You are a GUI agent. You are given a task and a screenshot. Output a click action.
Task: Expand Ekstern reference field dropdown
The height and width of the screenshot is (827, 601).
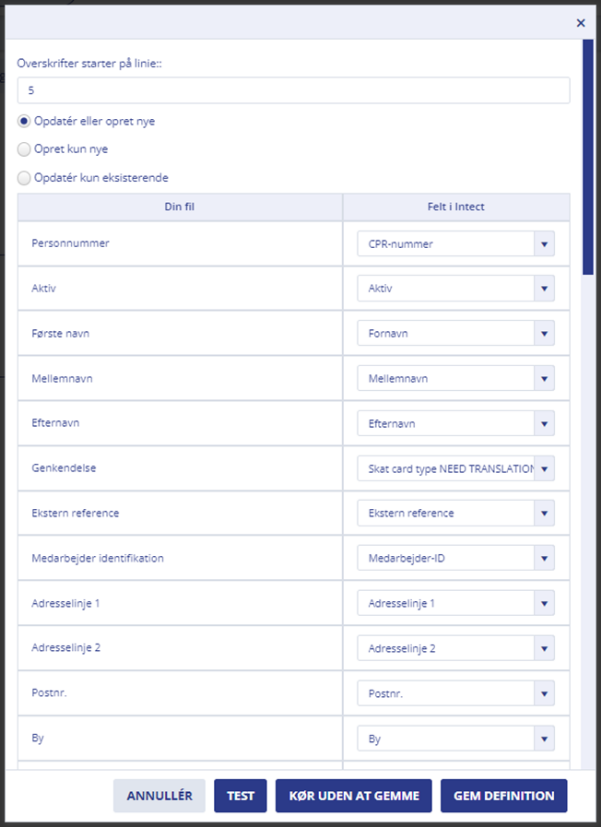pyautogui.click(x=544, y=513)
